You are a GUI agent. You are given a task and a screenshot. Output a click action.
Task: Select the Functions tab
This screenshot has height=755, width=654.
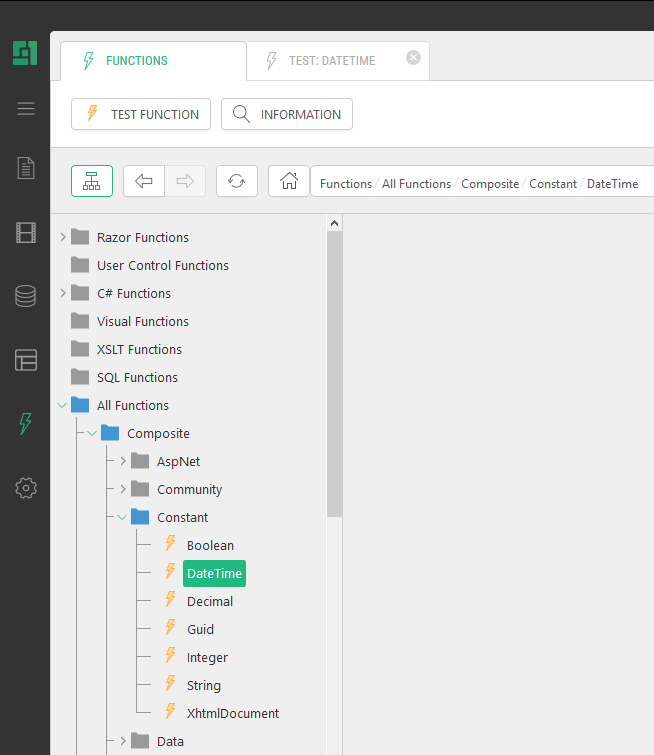coord(137,61)
